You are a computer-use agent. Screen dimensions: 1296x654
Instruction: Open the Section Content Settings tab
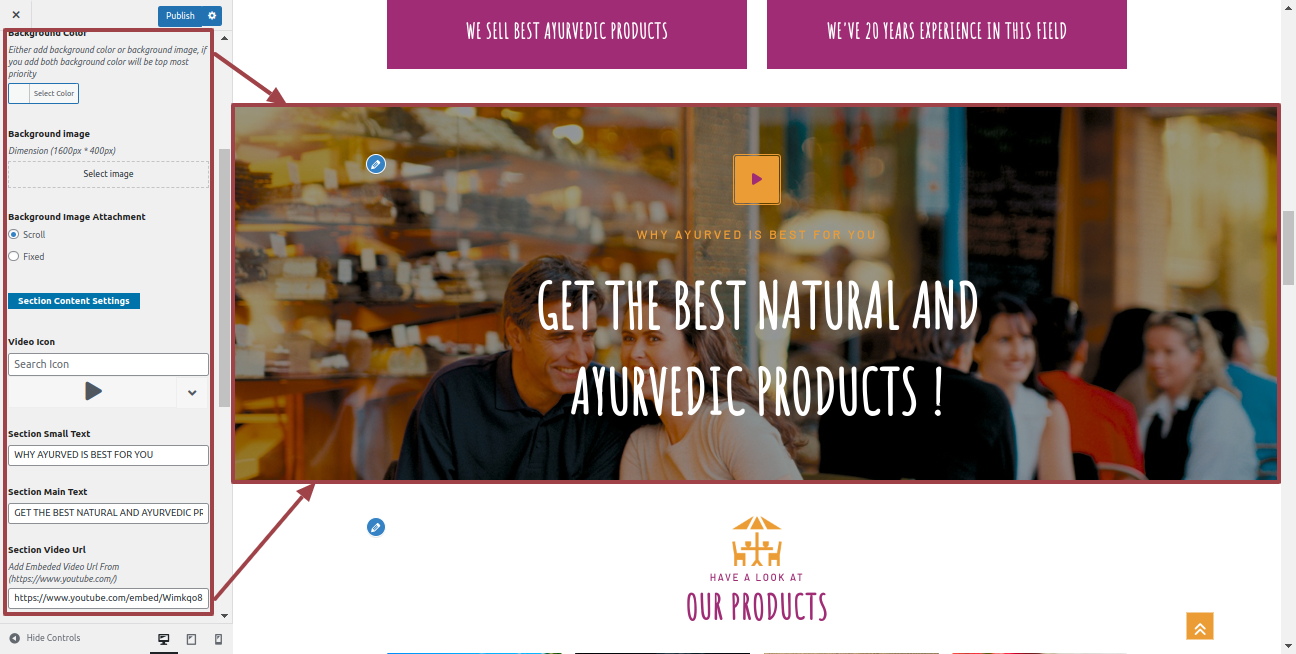click(x=74, y=301)
